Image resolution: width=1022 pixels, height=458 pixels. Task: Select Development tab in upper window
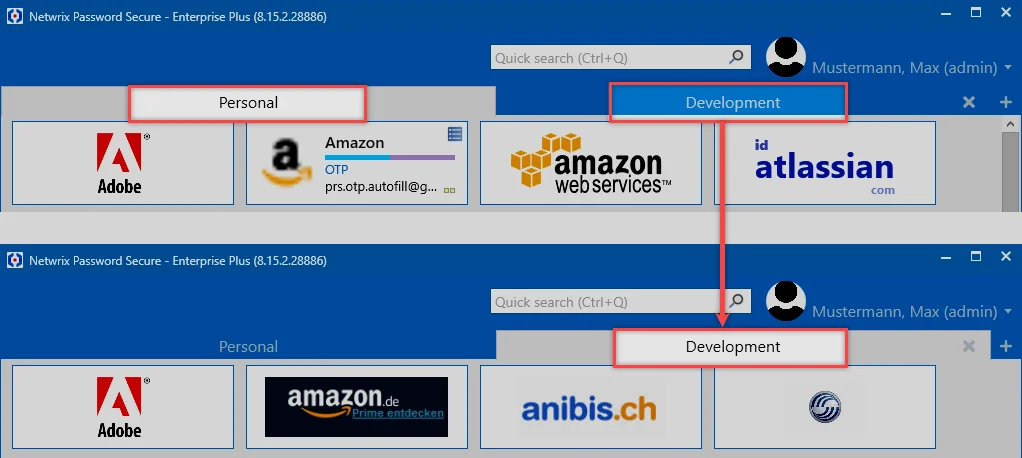click(733, 103)
